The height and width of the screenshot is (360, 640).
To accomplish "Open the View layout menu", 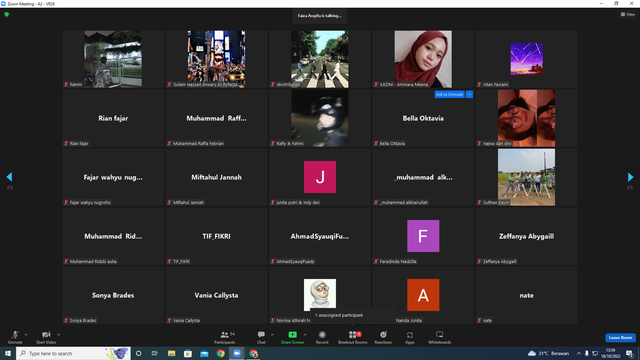I will (628, 14).
